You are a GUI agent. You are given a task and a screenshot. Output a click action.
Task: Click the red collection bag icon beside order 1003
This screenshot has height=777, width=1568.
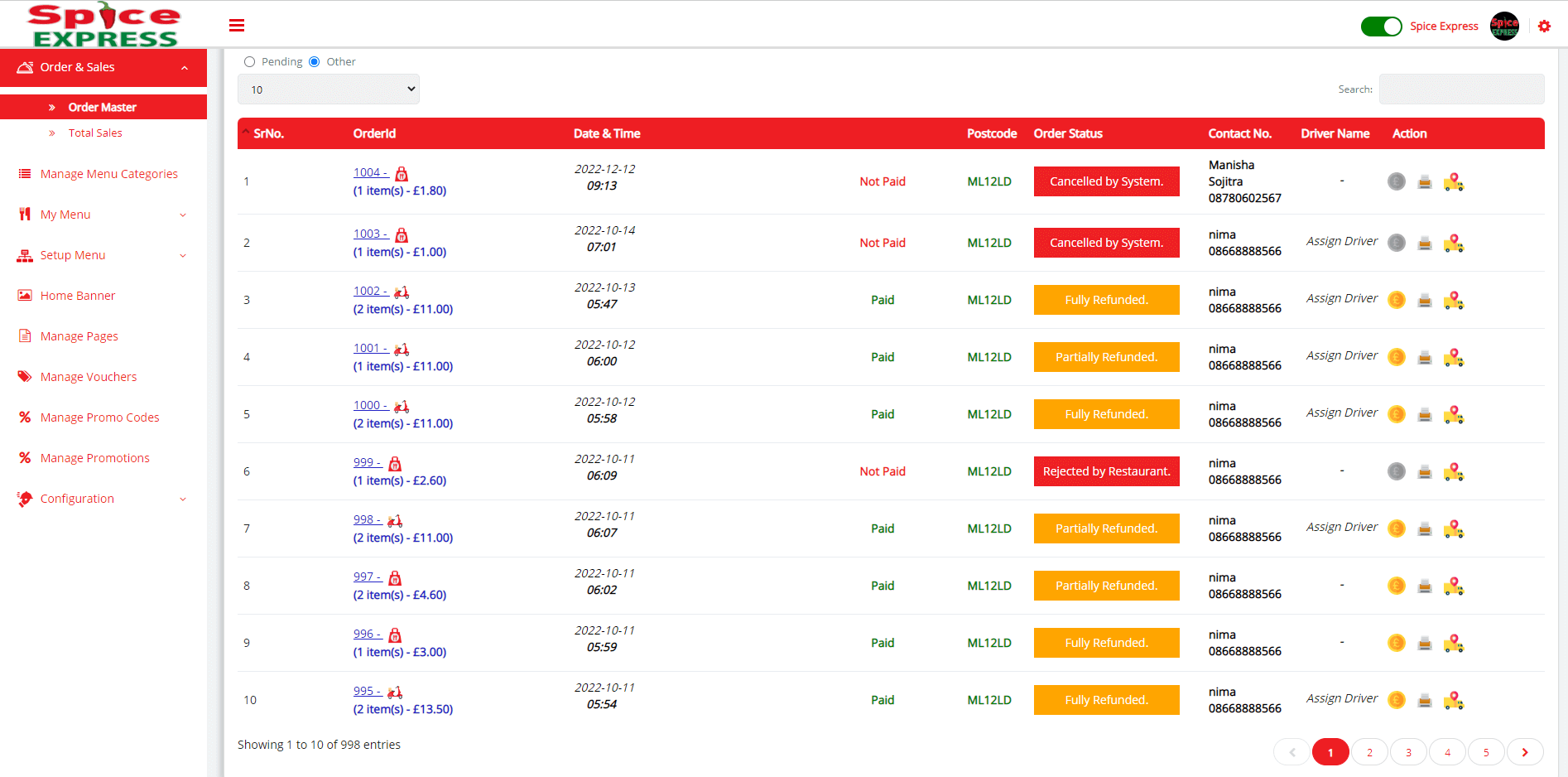coord(402,235)
